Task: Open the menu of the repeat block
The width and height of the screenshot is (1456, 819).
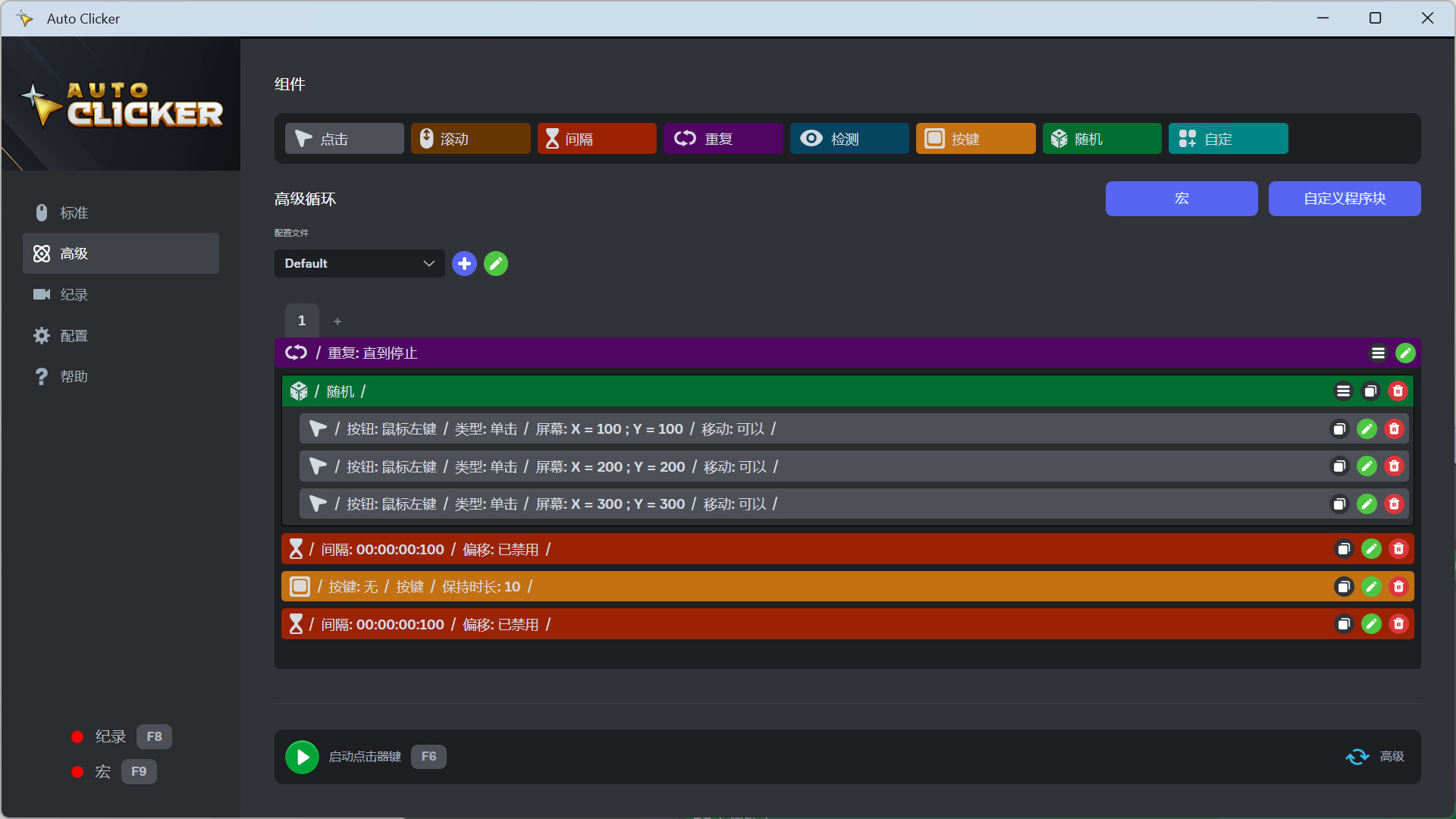Action: (1378, 353)
